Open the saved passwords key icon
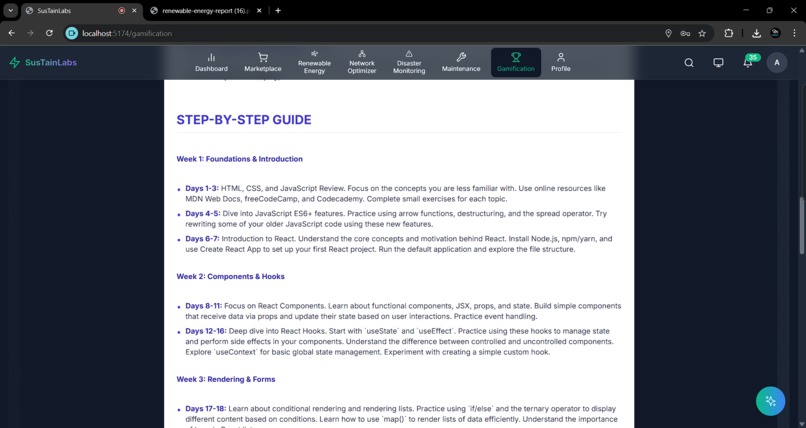The width and height of the screenshot is (806, 428). (685, 33)
